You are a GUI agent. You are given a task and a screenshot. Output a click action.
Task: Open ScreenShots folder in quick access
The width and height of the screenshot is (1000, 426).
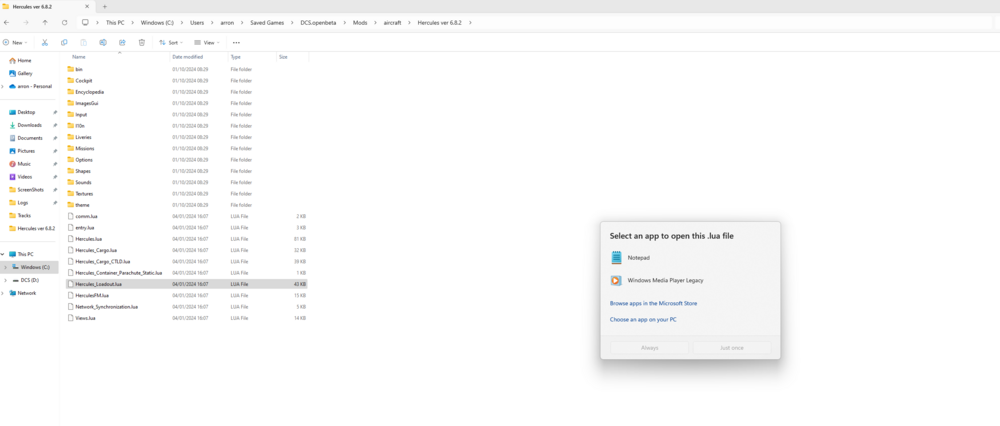coord(30,190)
